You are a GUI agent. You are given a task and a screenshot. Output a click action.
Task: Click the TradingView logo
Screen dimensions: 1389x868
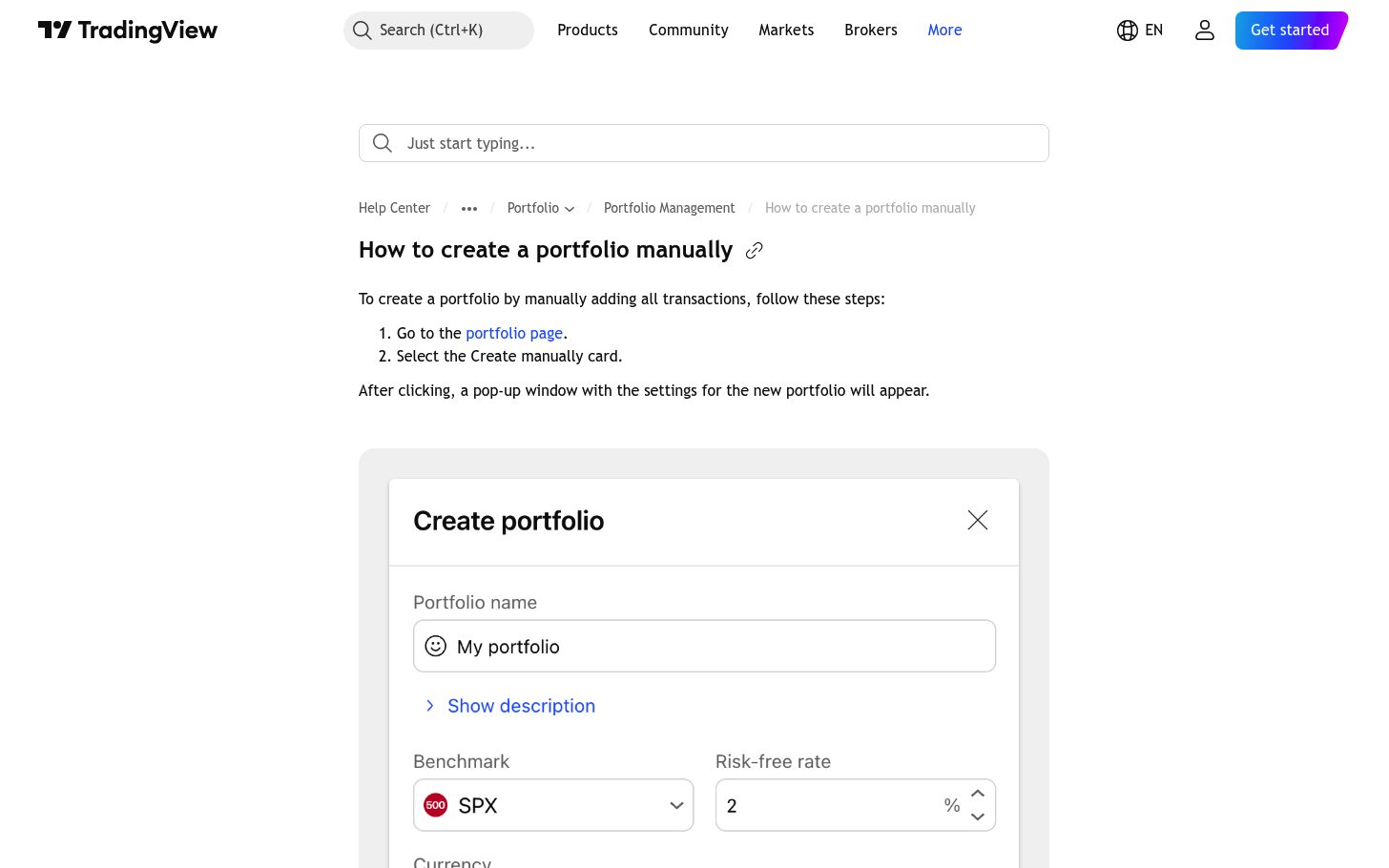click(128, 31)
